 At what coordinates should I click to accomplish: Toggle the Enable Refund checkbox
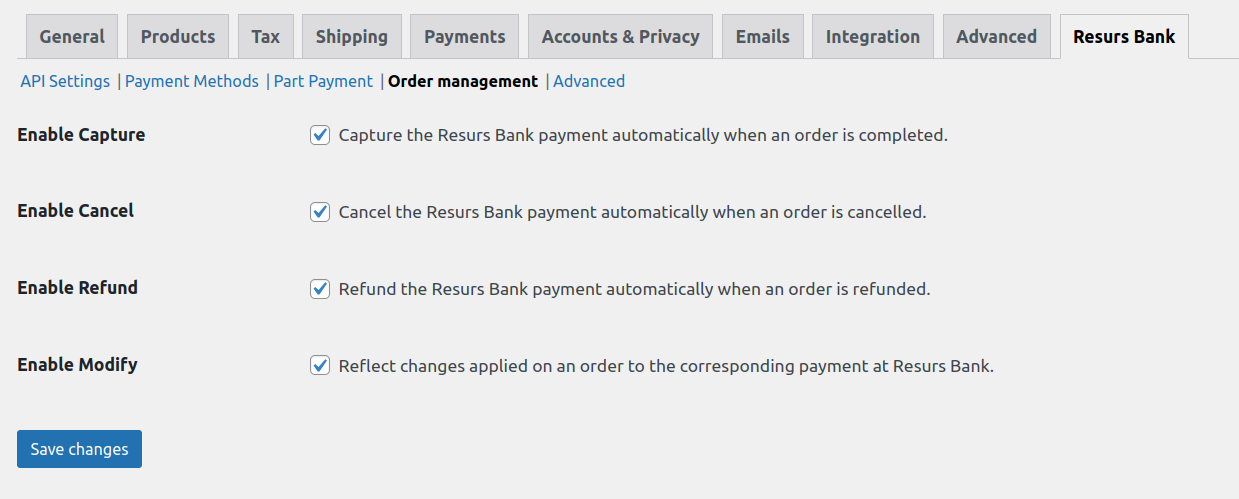pos(320,289)
